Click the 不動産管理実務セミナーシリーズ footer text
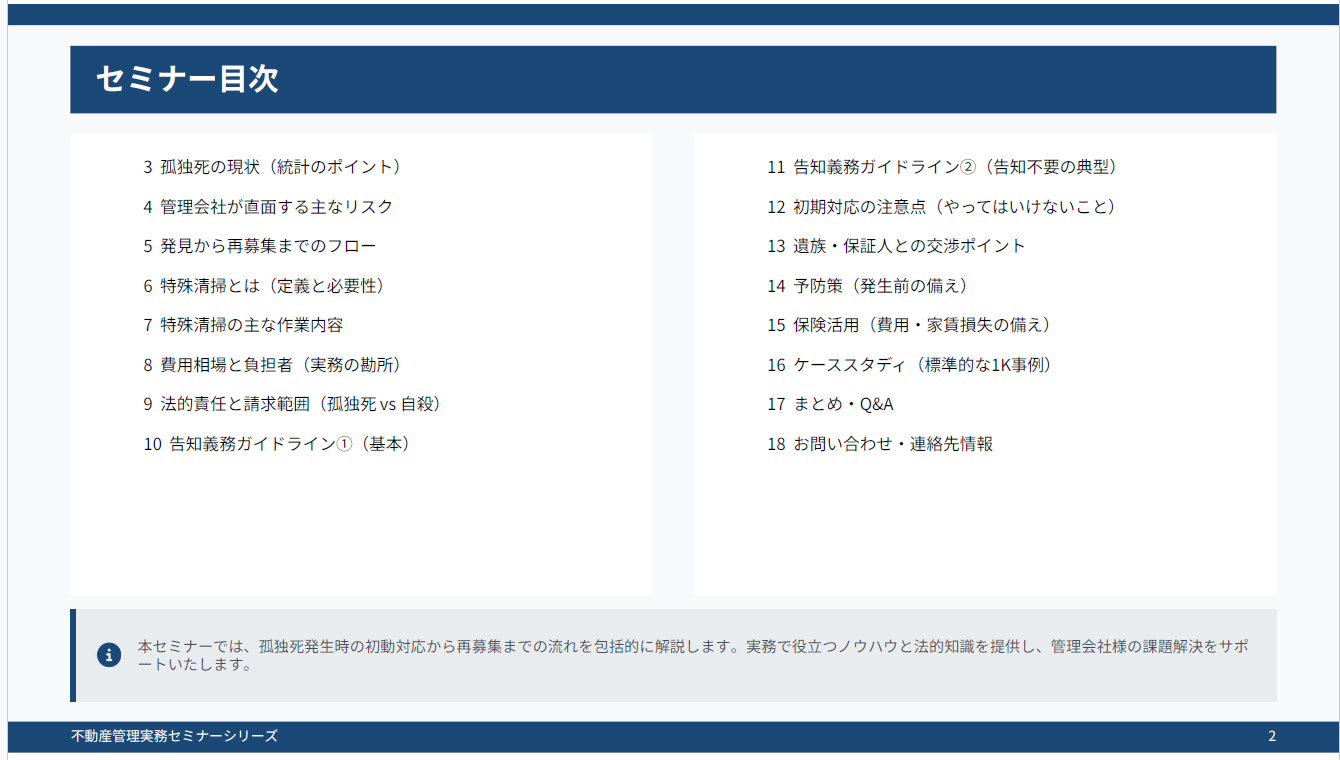 click(x=175, y=736)
